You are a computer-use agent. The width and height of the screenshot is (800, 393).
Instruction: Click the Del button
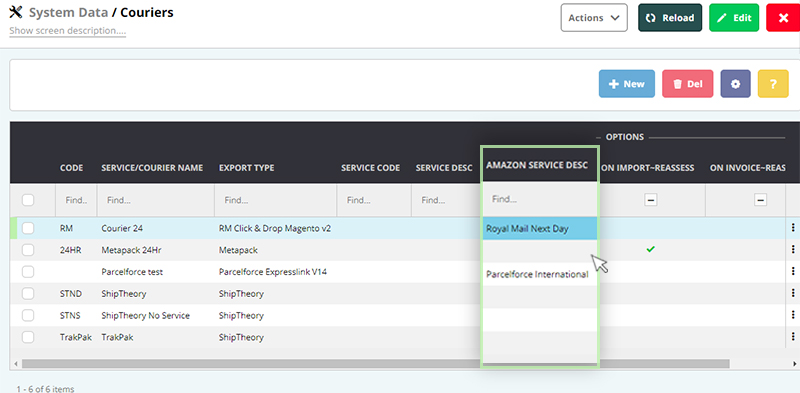tap(687, 84)
